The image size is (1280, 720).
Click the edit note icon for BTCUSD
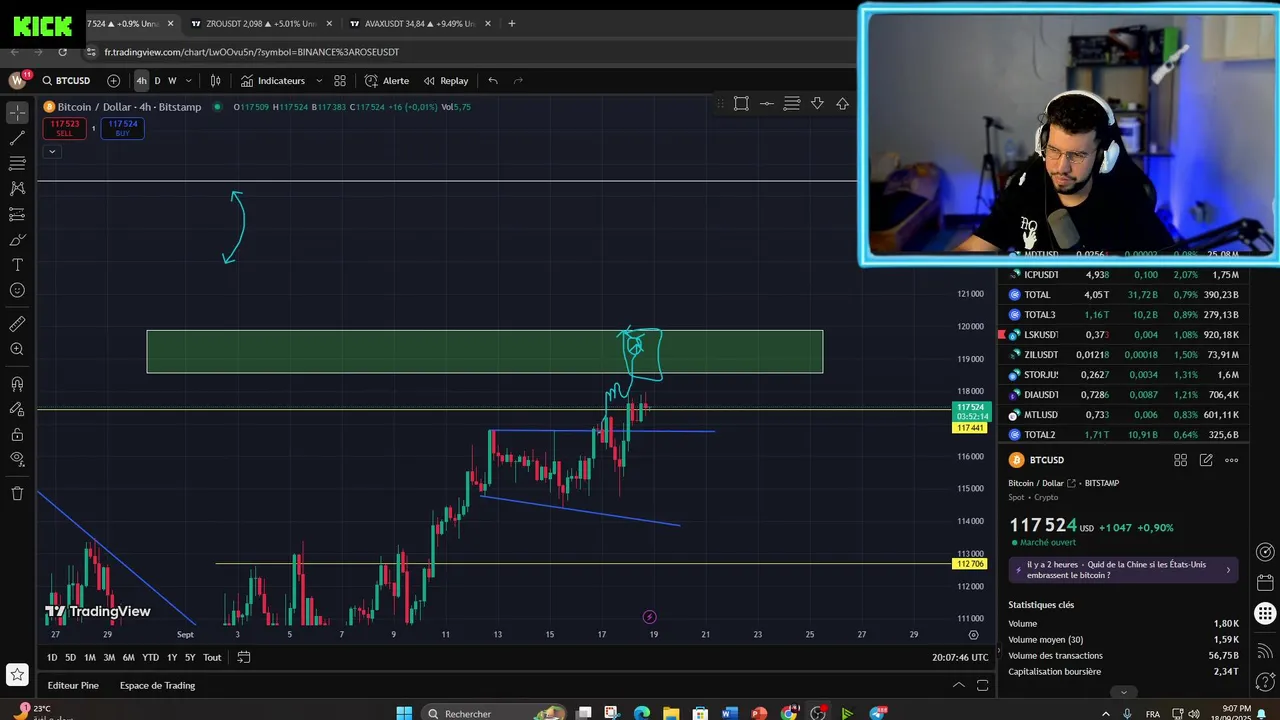1206,460
